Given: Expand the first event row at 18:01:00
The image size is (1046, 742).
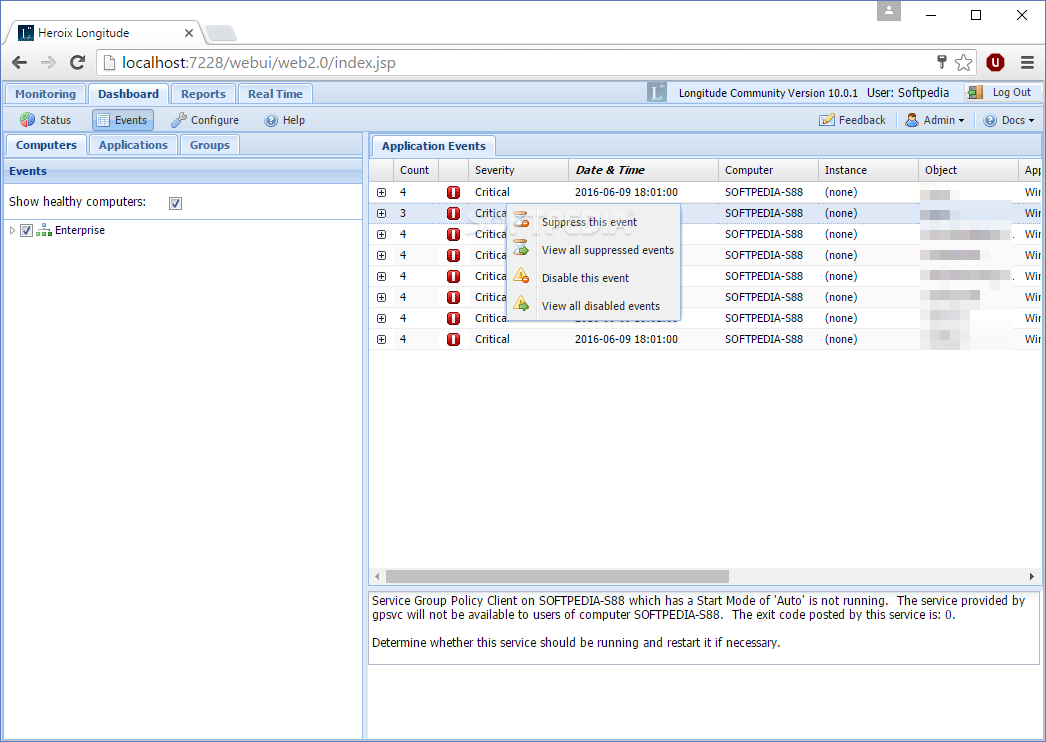Looking at the screenshot, I should (x=382, y=192).
